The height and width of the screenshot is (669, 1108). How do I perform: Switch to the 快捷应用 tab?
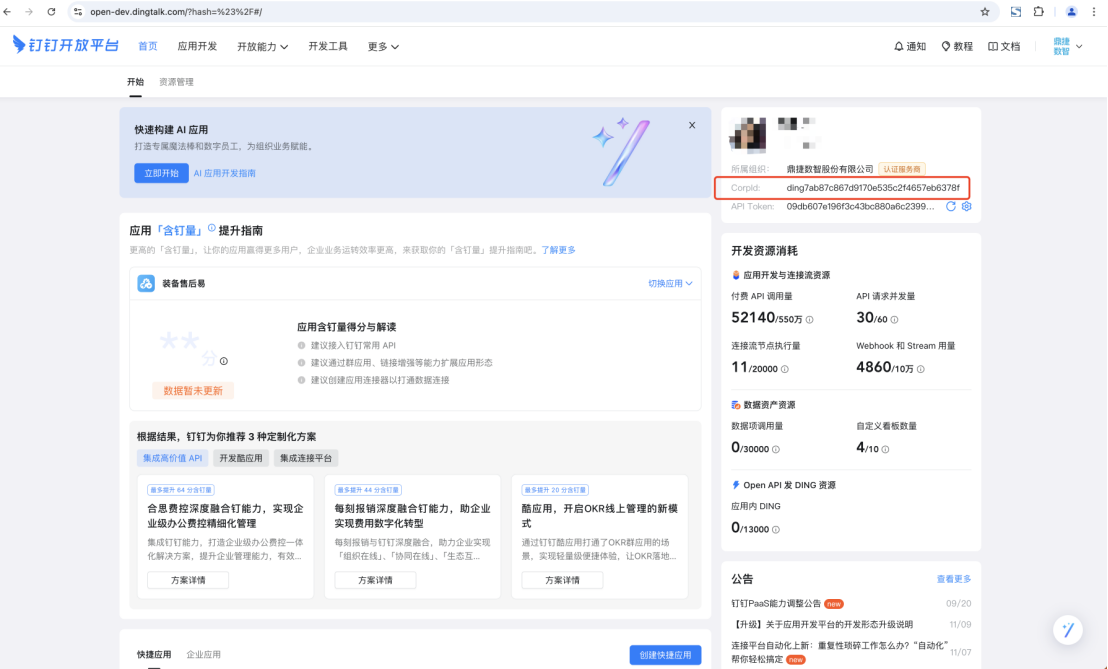point(154,654)
